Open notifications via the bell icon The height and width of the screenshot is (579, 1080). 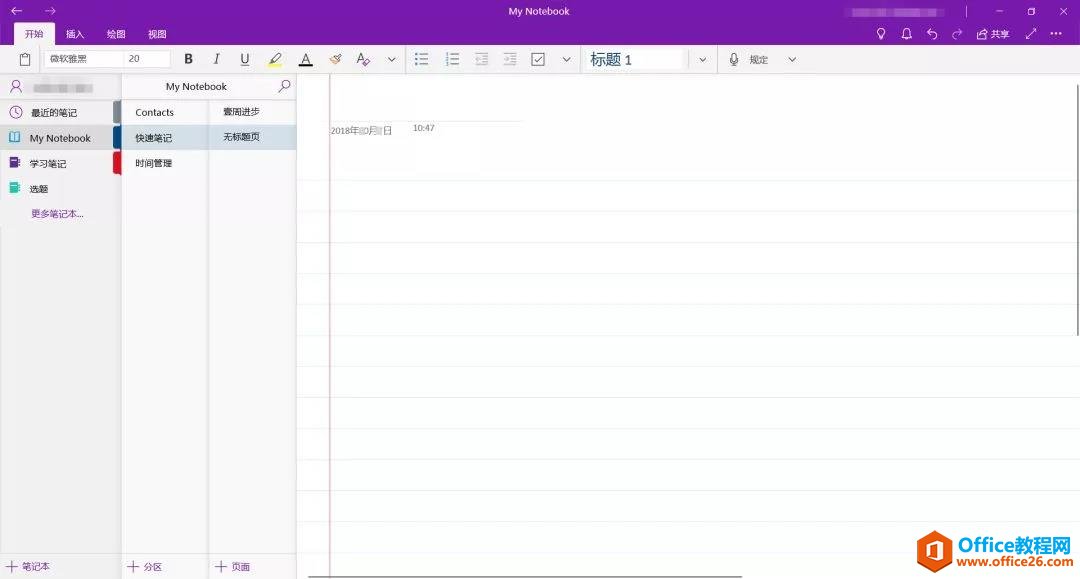[x=906, y=33]
